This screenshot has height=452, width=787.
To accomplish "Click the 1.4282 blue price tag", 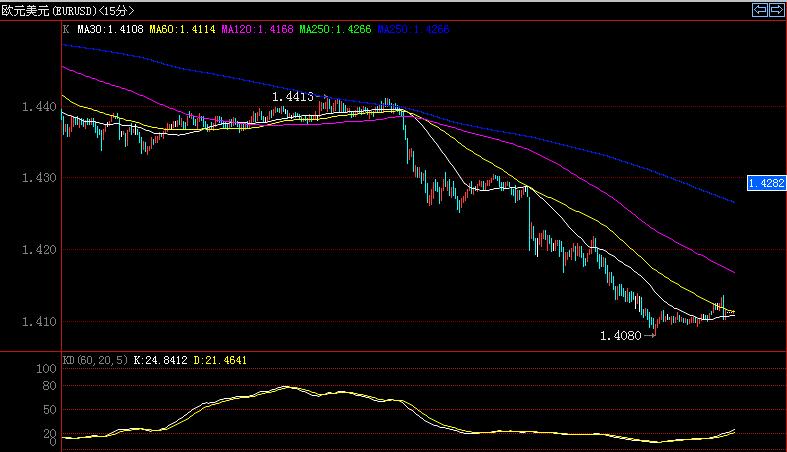I will (x=766, y=183).
